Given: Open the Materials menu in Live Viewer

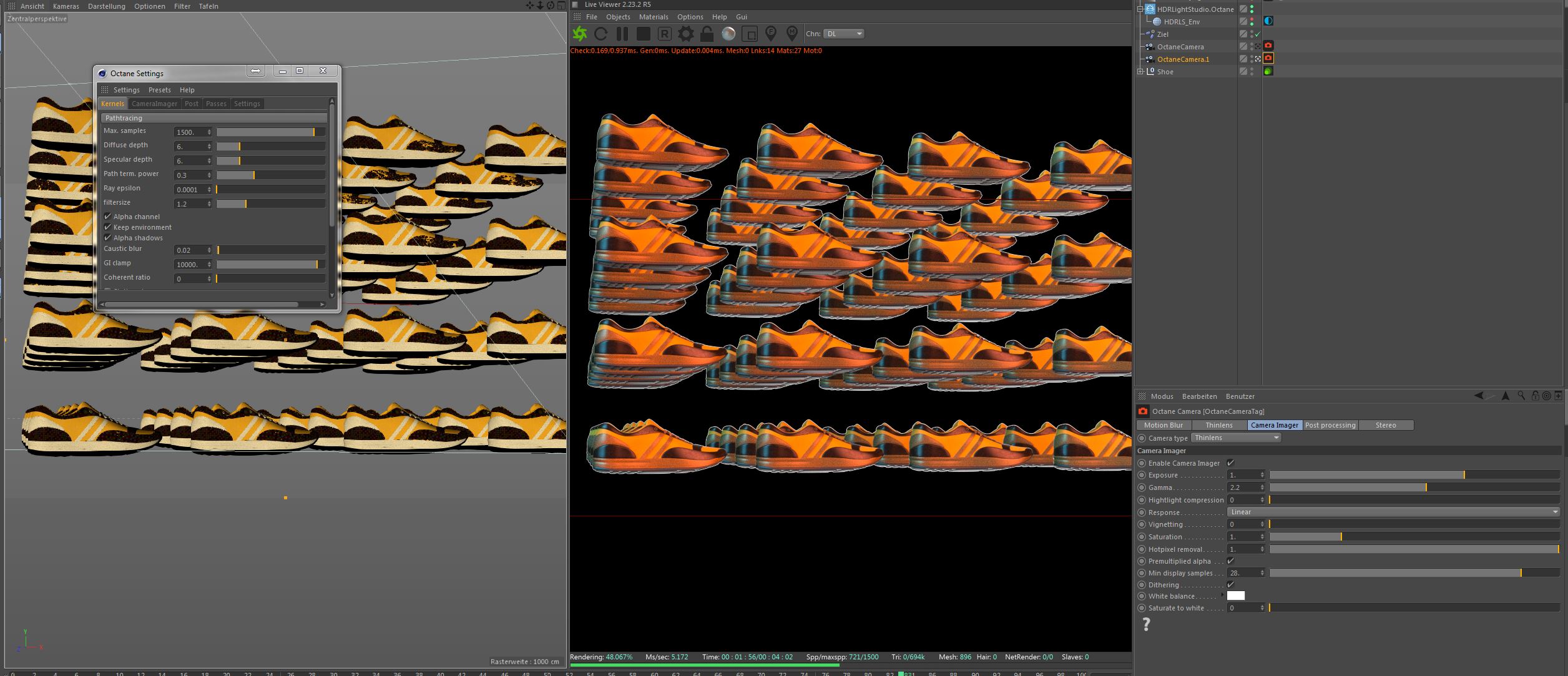Looking at the screenshot, I should [653, 17].
